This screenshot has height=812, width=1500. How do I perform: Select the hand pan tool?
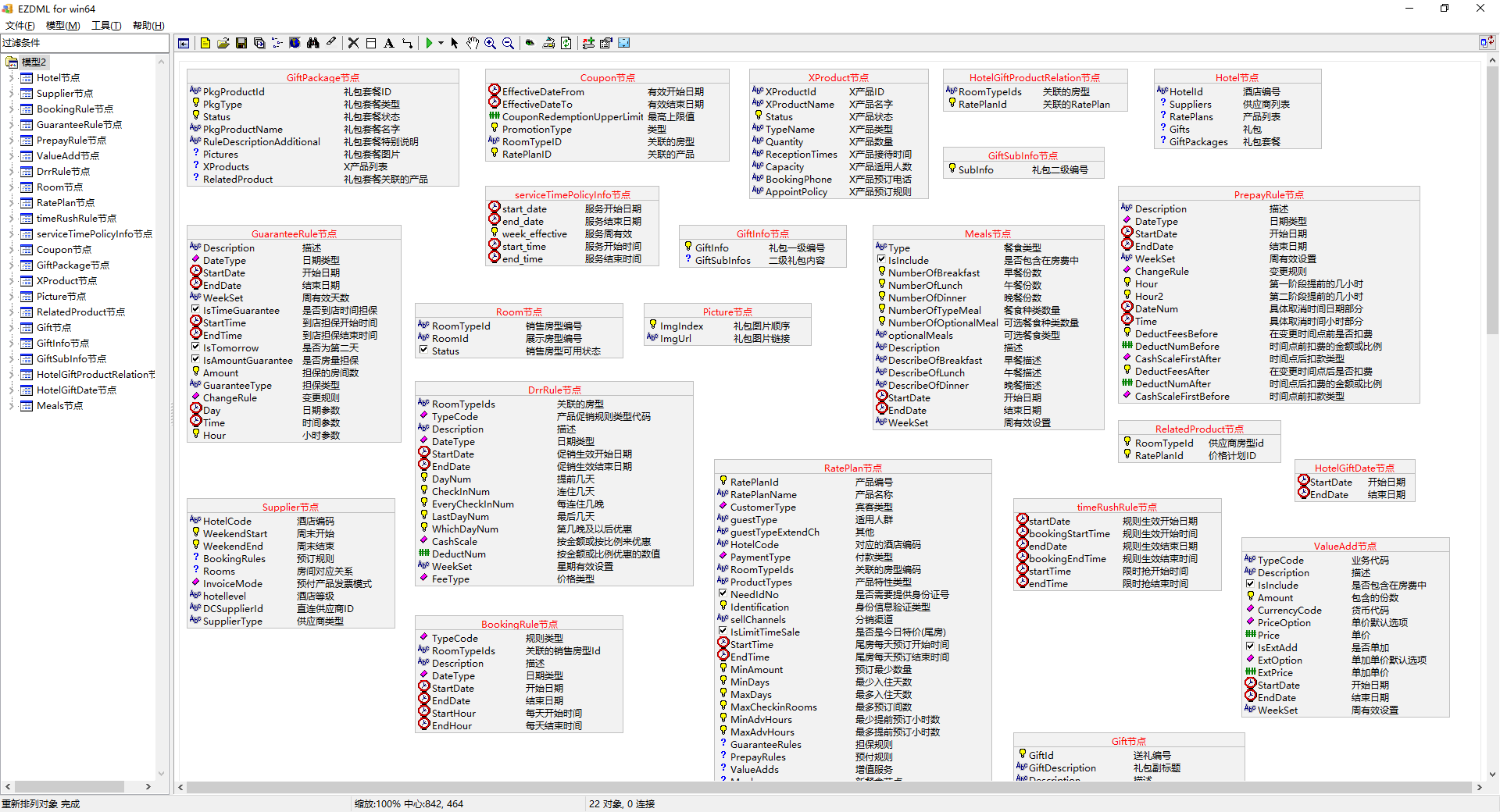click(x=473, y=43)
